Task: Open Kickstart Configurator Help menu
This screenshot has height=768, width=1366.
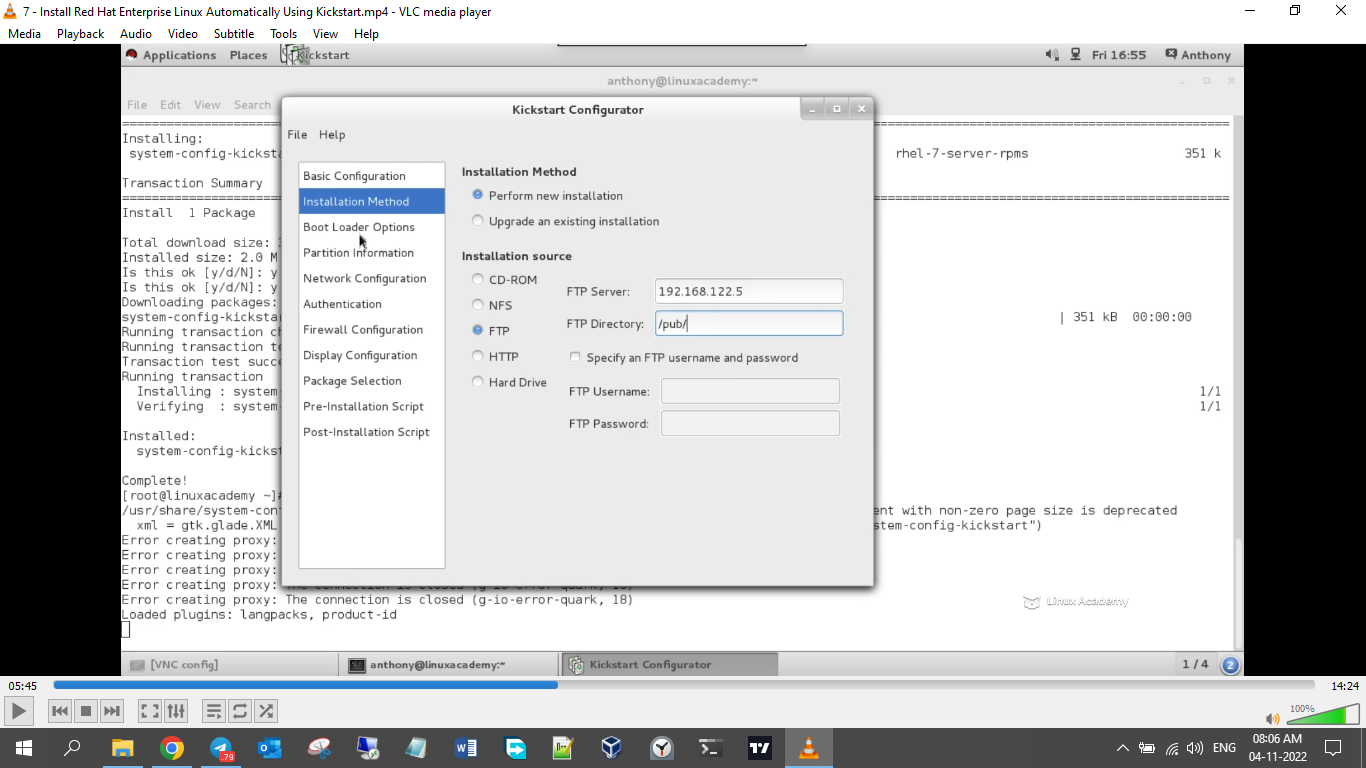Action: point(332,134)
